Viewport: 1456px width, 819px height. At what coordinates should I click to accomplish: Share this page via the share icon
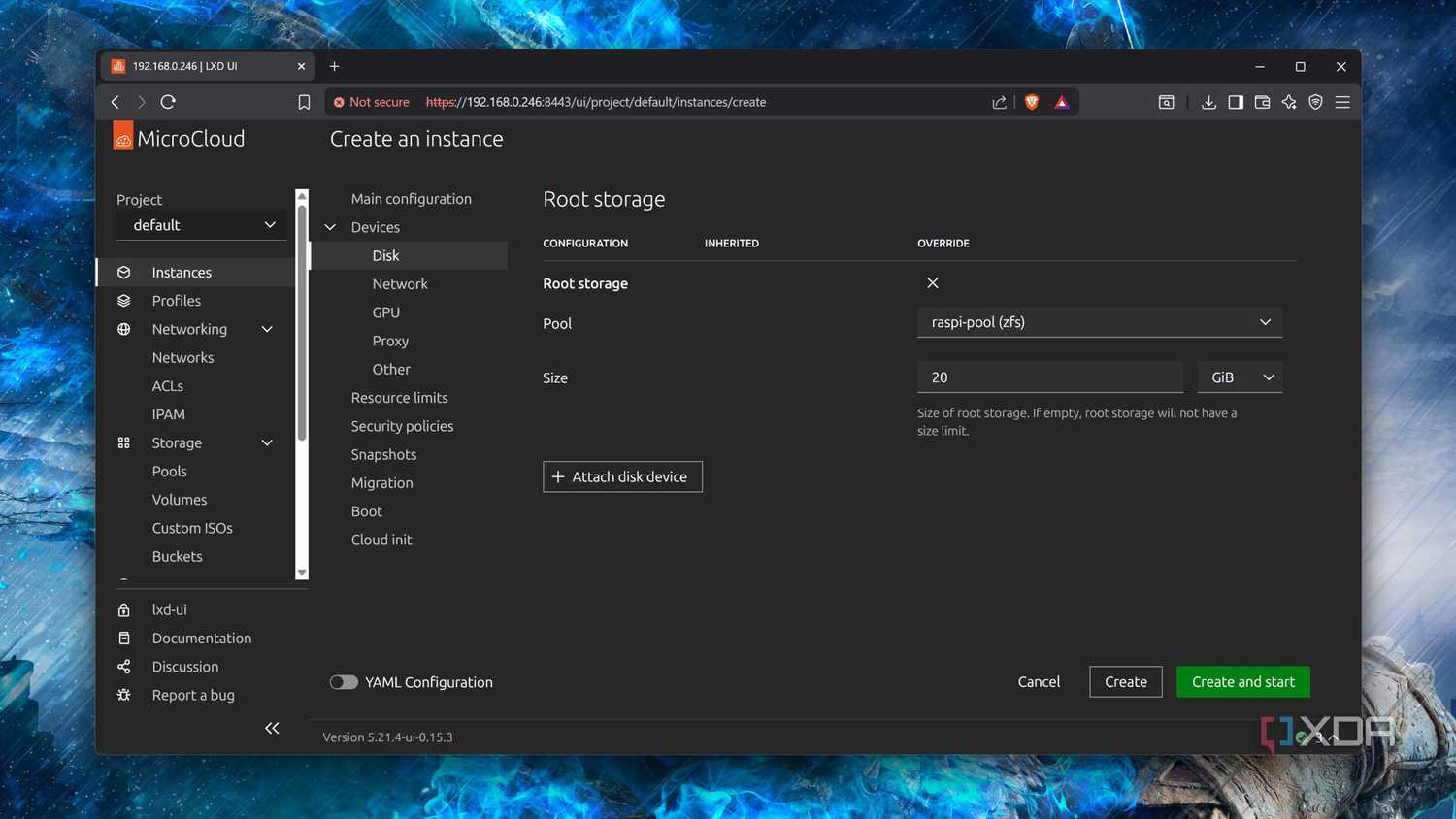pos(999,102)
